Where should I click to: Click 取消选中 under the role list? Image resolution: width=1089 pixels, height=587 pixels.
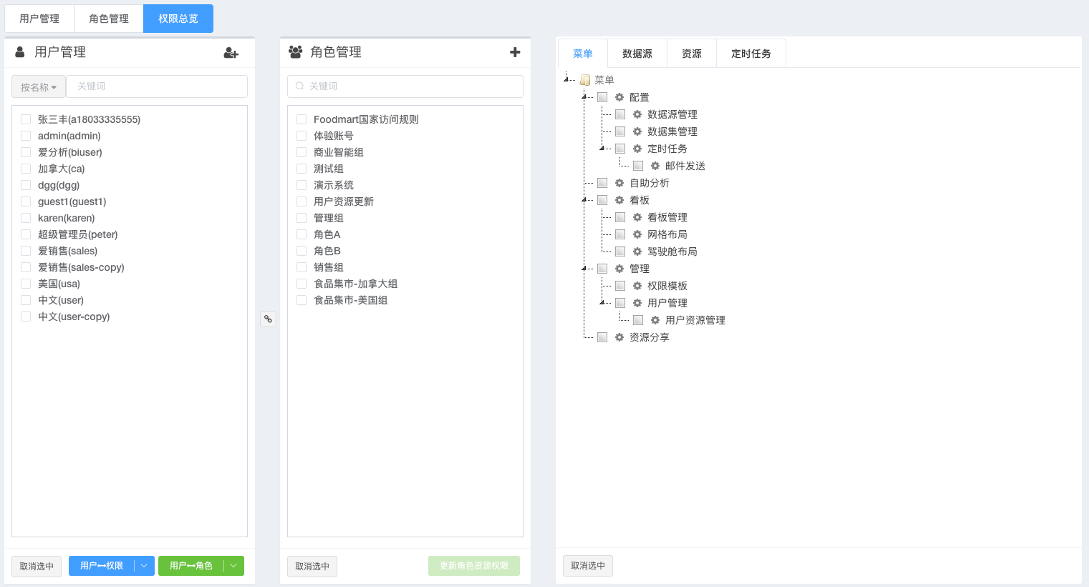(x=312, y=566)
